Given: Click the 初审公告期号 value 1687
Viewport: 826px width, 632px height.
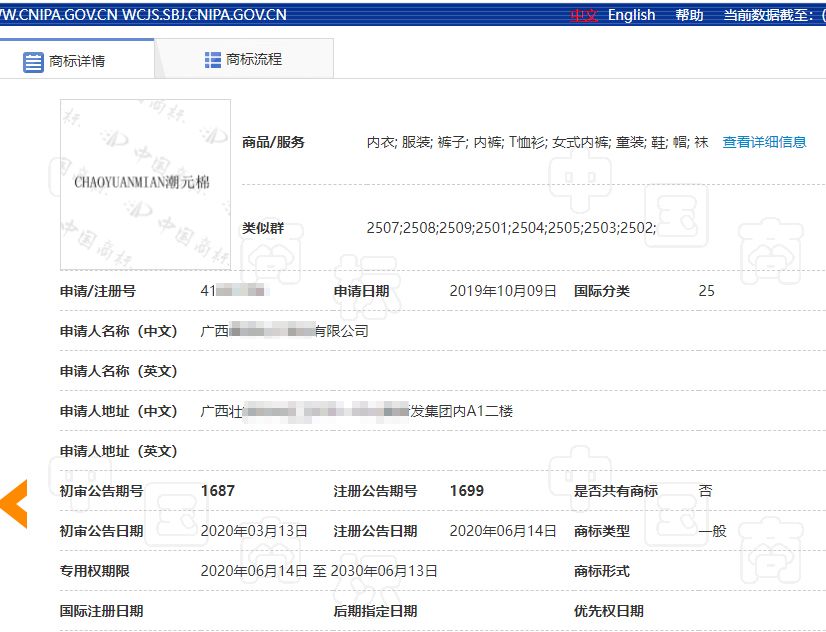Looking at the screenshot, I should coord(218,491).
